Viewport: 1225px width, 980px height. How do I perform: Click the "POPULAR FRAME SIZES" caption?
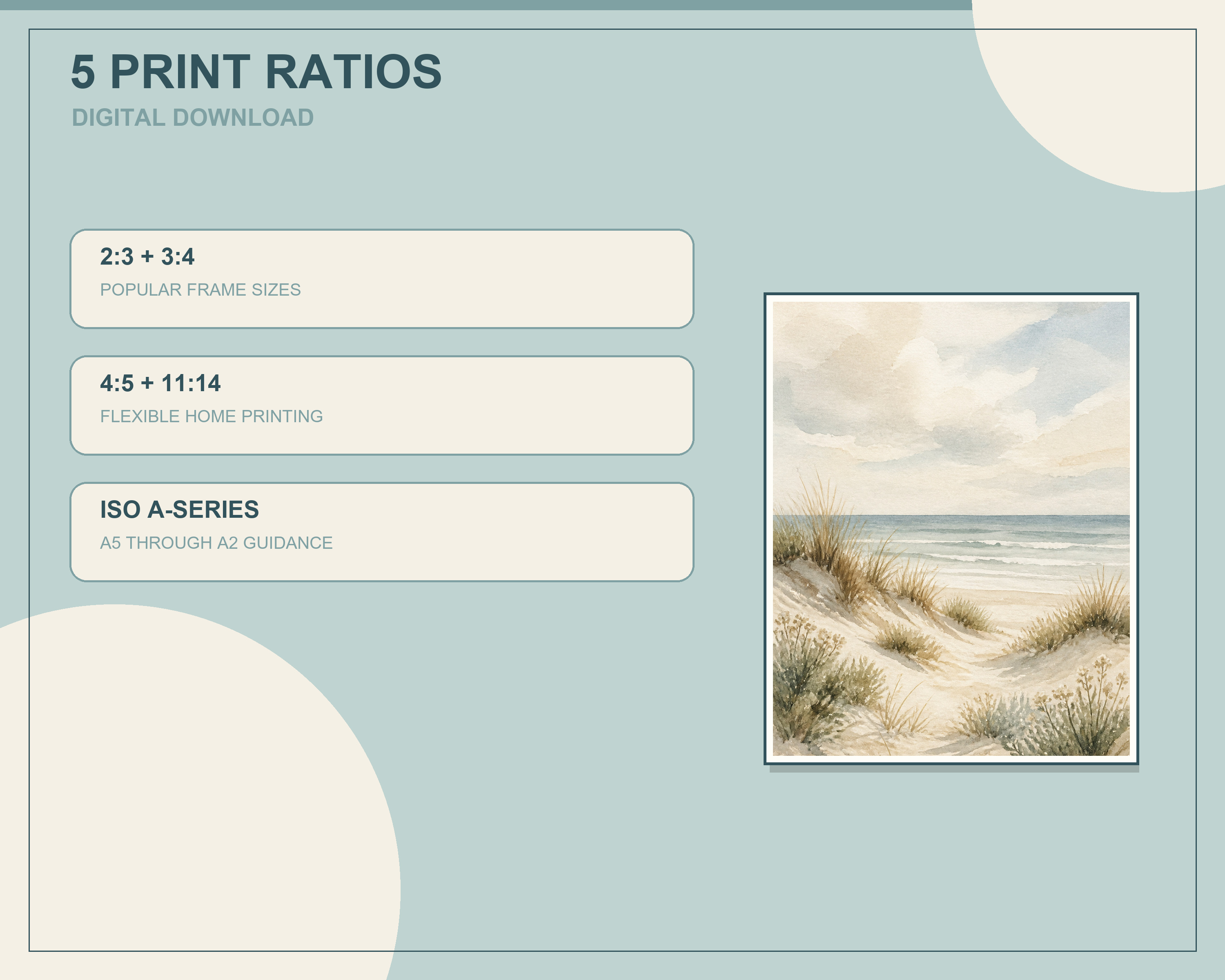[x=200, y=290]
